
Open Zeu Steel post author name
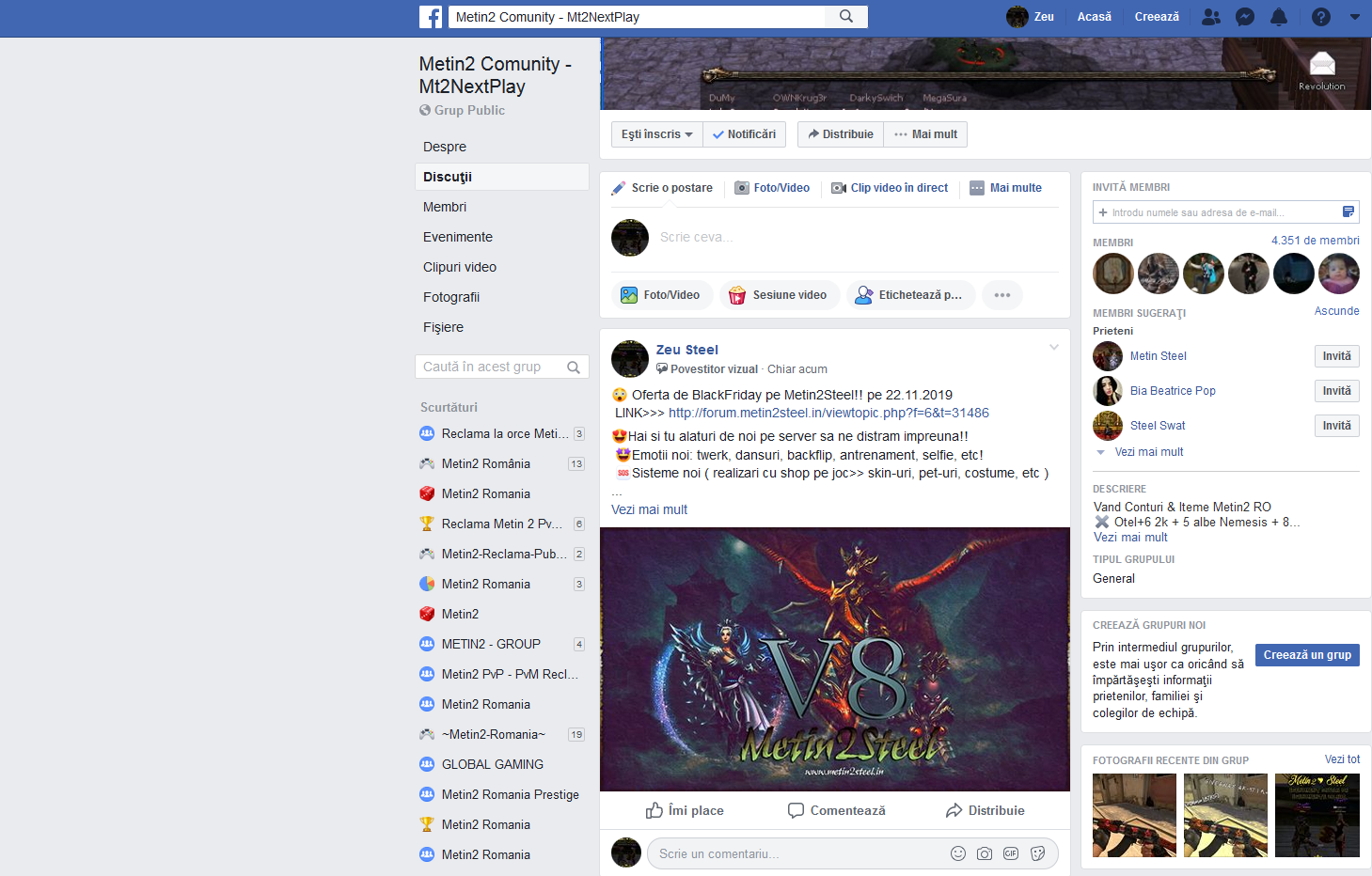pos(687,350)
